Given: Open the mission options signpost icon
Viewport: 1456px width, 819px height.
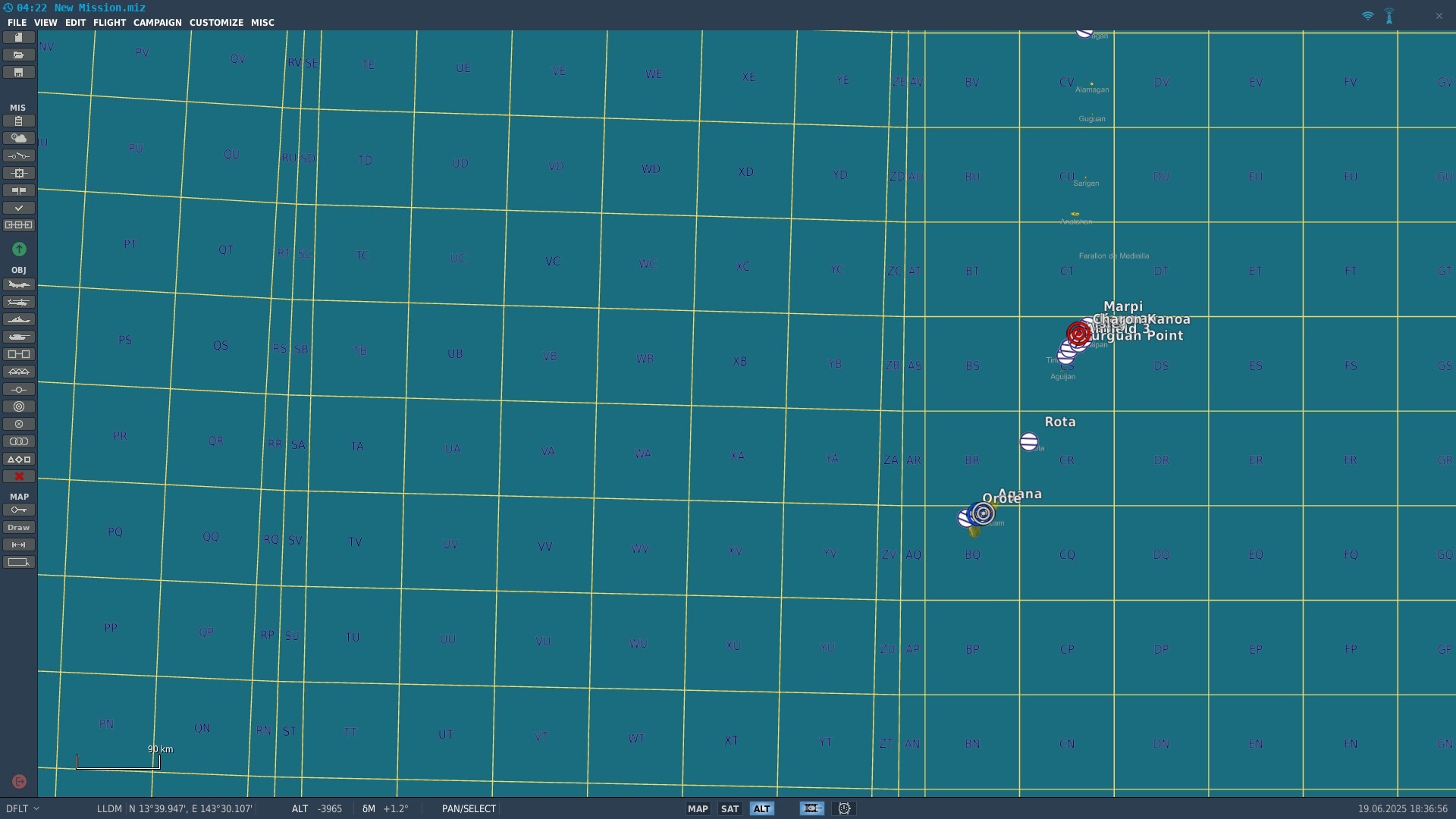Looking at the screenshot, I should coord(19,190).
